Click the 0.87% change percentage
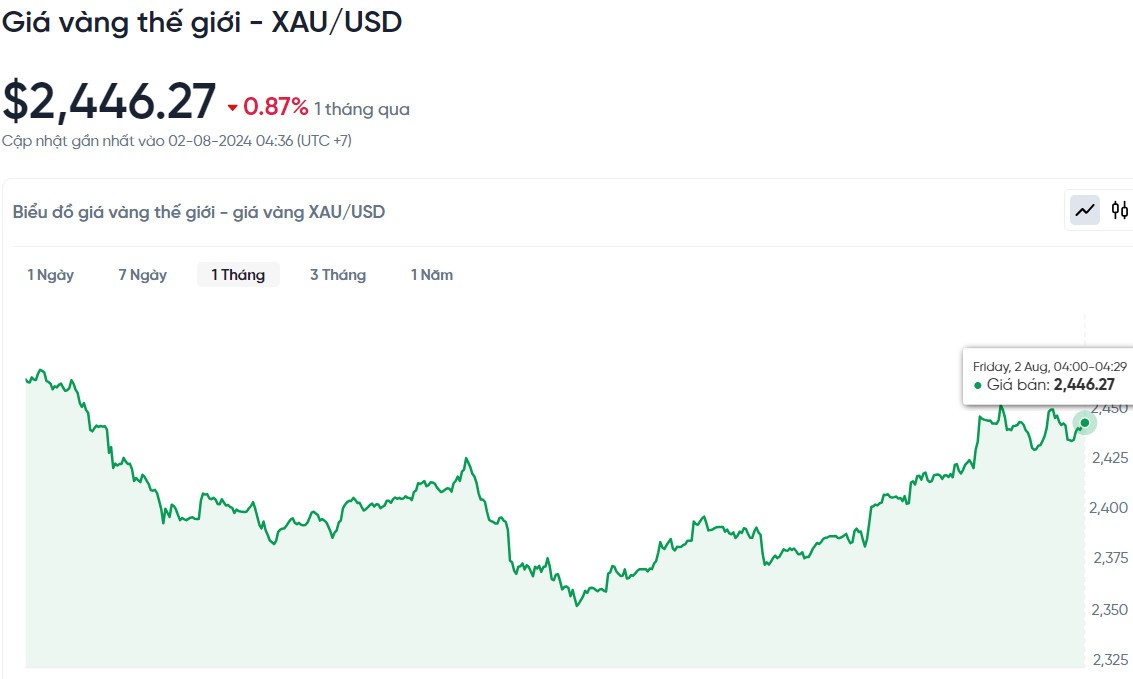This screenshot has width=1133, height=679. point(276,107)
